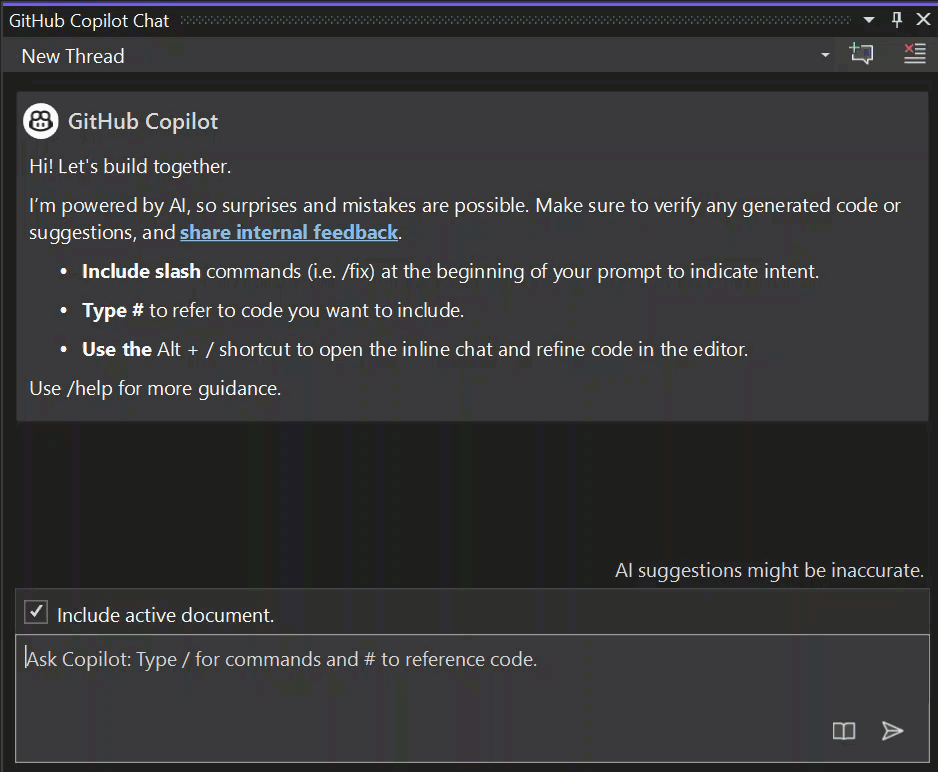Click the 'Include slash' bullet text
The width and height of the screenshot is (938, 772).
tap(450, 271)
